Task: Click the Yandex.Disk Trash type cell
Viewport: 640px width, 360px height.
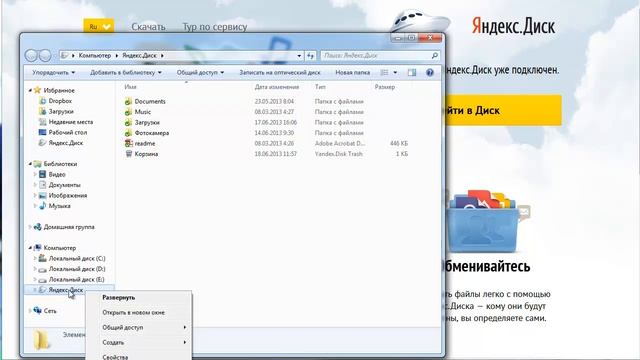Action: point(339,154)
